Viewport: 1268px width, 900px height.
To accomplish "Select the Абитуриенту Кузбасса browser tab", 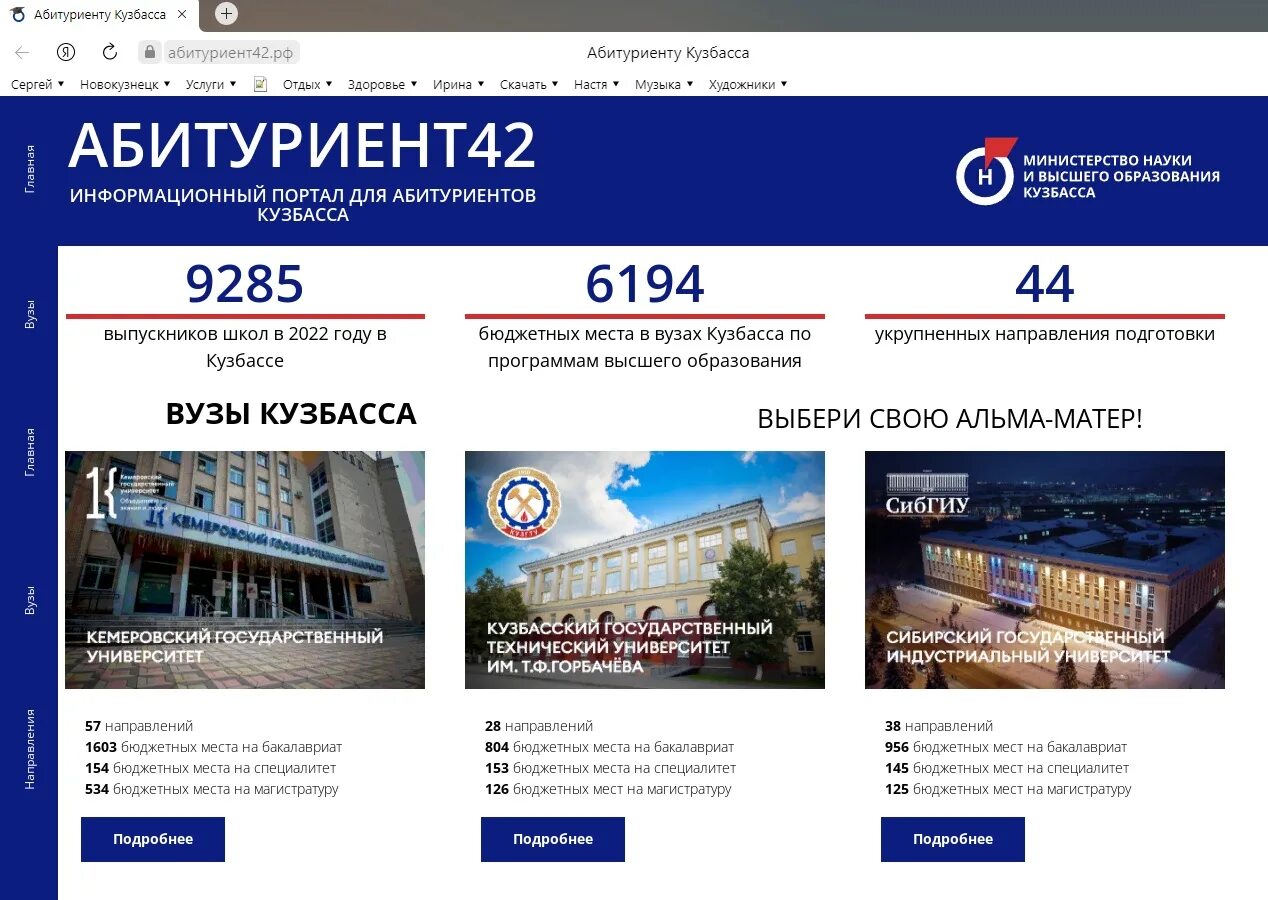I will click(x=99, y=15).
